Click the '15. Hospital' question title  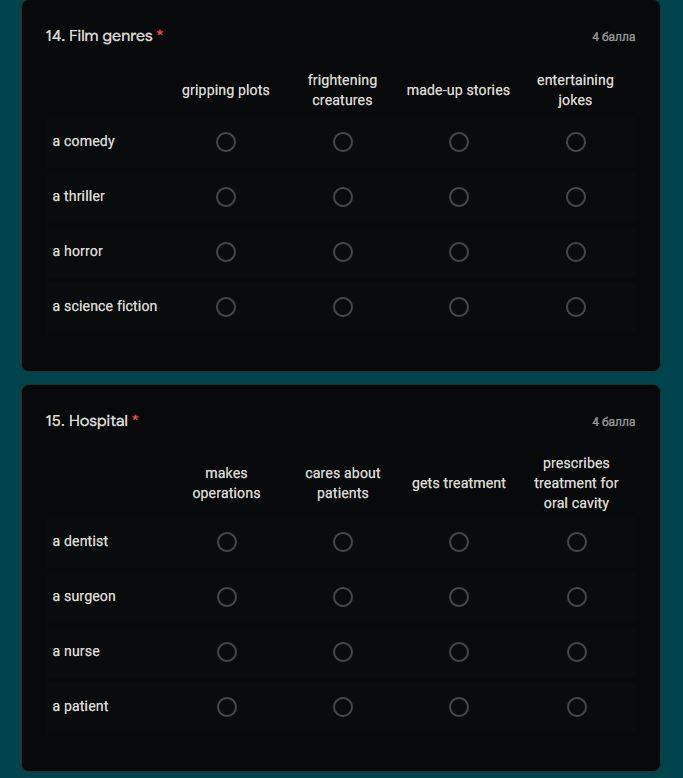[x=87, y=421]
